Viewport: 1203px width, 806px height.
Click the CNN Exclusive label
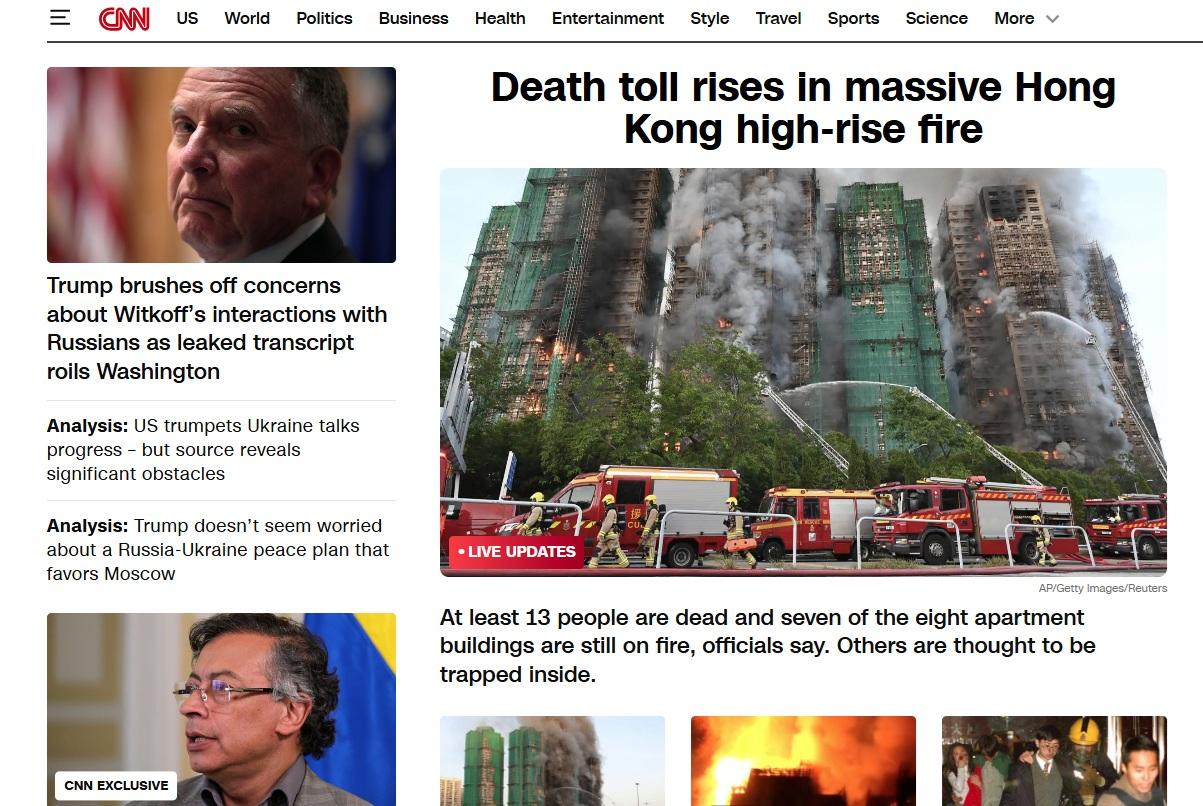[116, 785]
